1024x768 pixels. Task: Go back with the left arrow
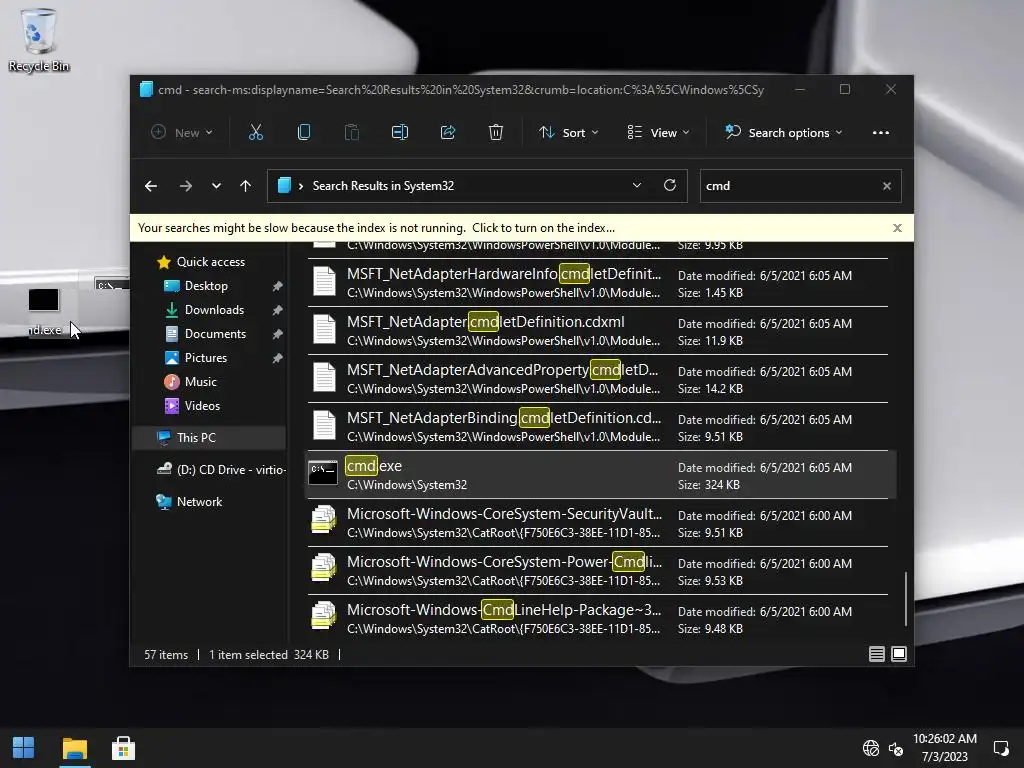point(151,186)
